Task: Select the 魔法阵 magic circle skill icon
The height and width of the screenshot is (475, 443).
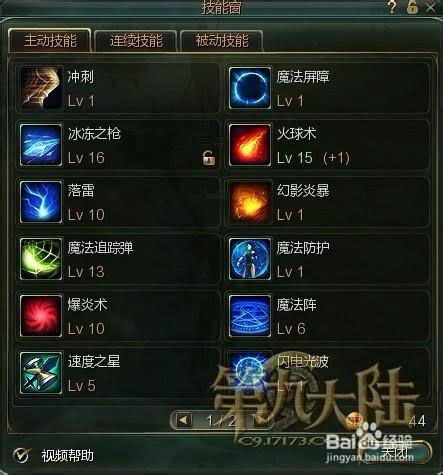Action: click(250, 316)
